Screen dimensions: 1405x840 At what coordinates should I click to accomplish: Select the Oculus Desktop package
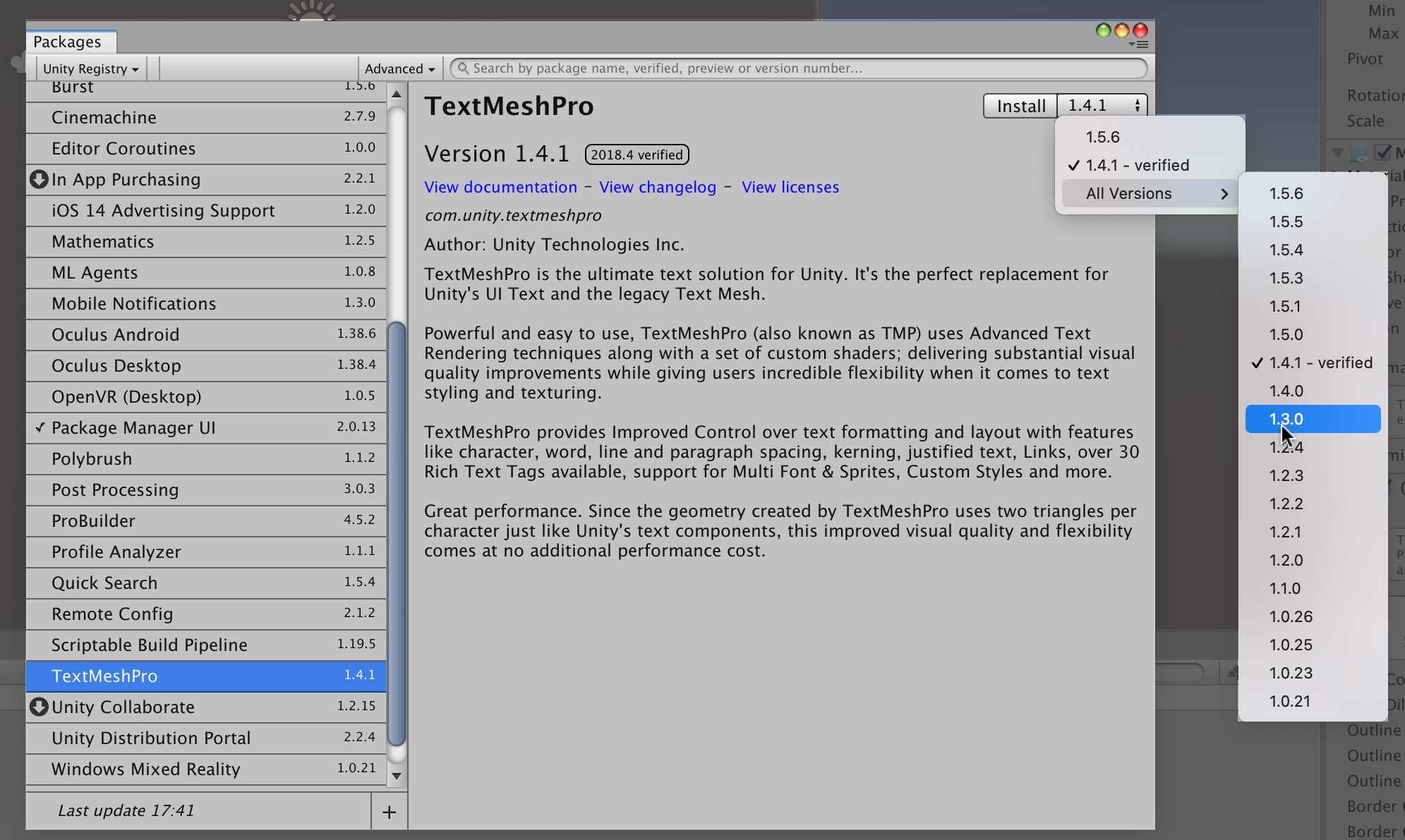206,365
